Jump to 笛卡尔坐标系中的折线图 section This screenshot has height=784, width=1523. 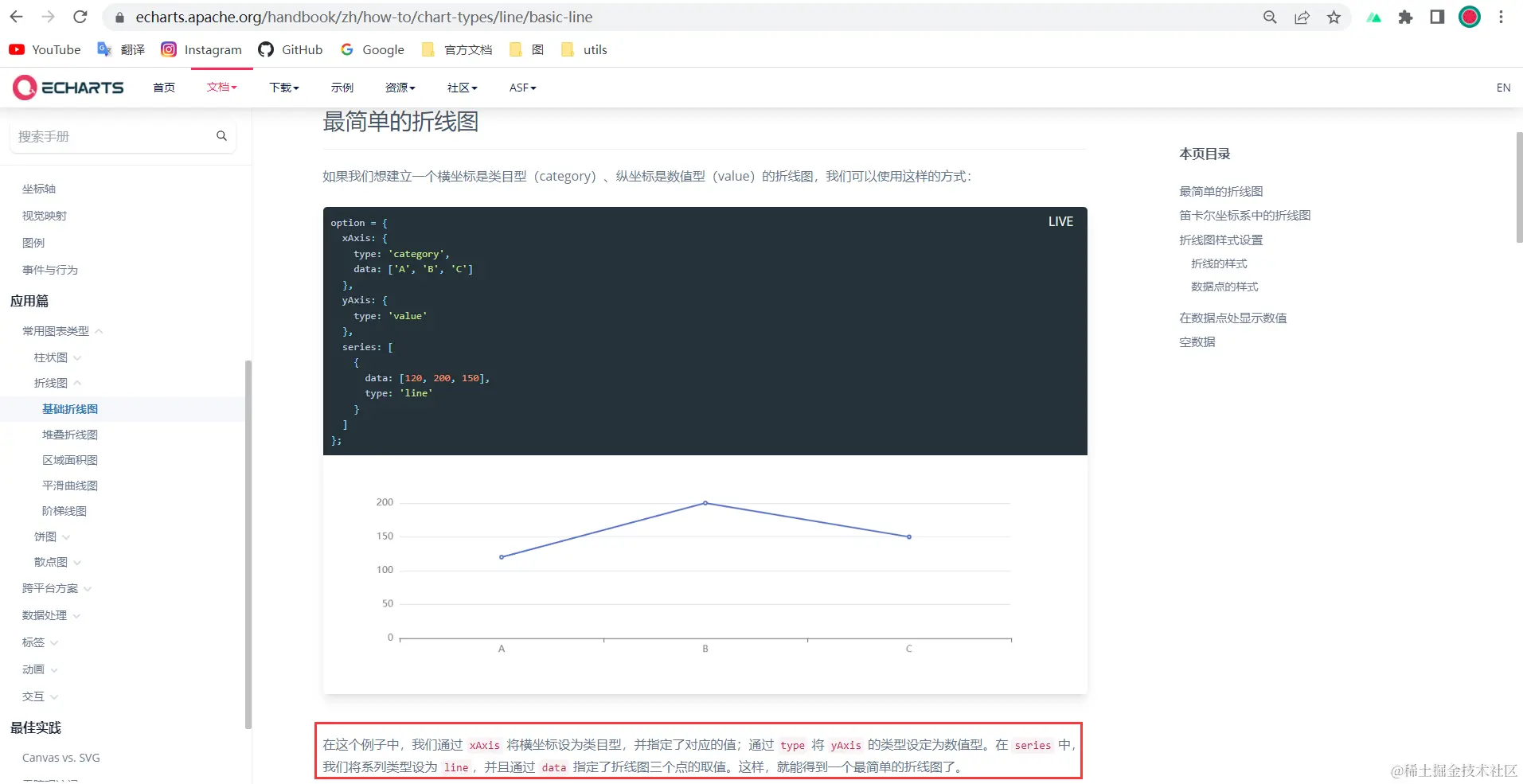coord(1244,215)
